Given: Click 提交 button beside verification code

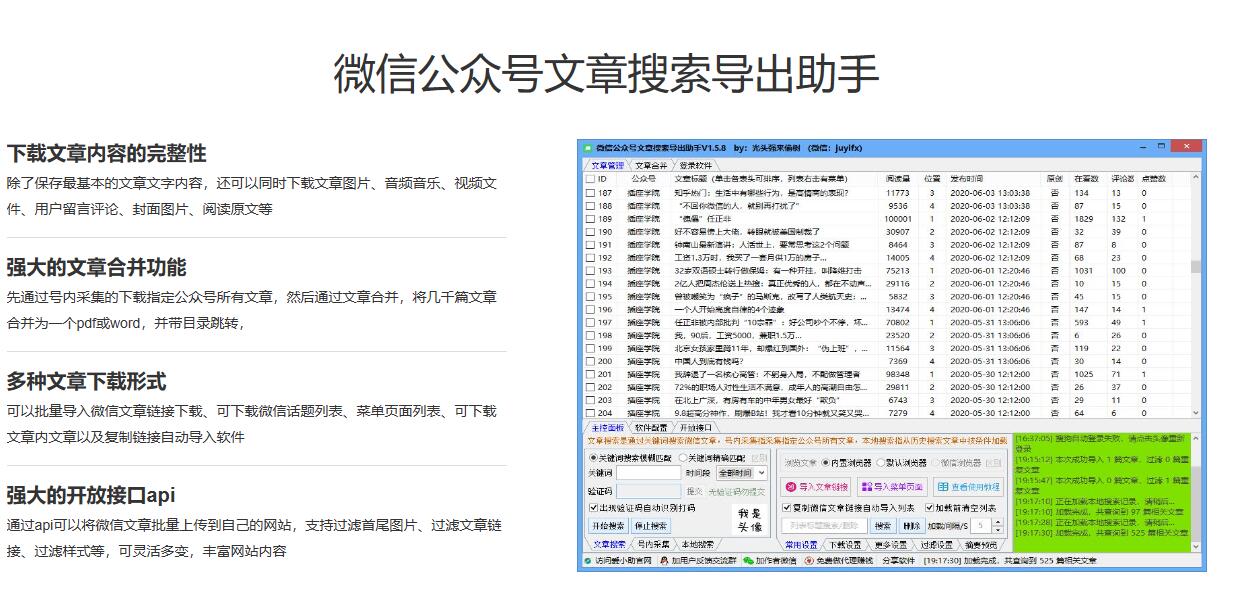Looking at the screenshot, I should [694, 491].
